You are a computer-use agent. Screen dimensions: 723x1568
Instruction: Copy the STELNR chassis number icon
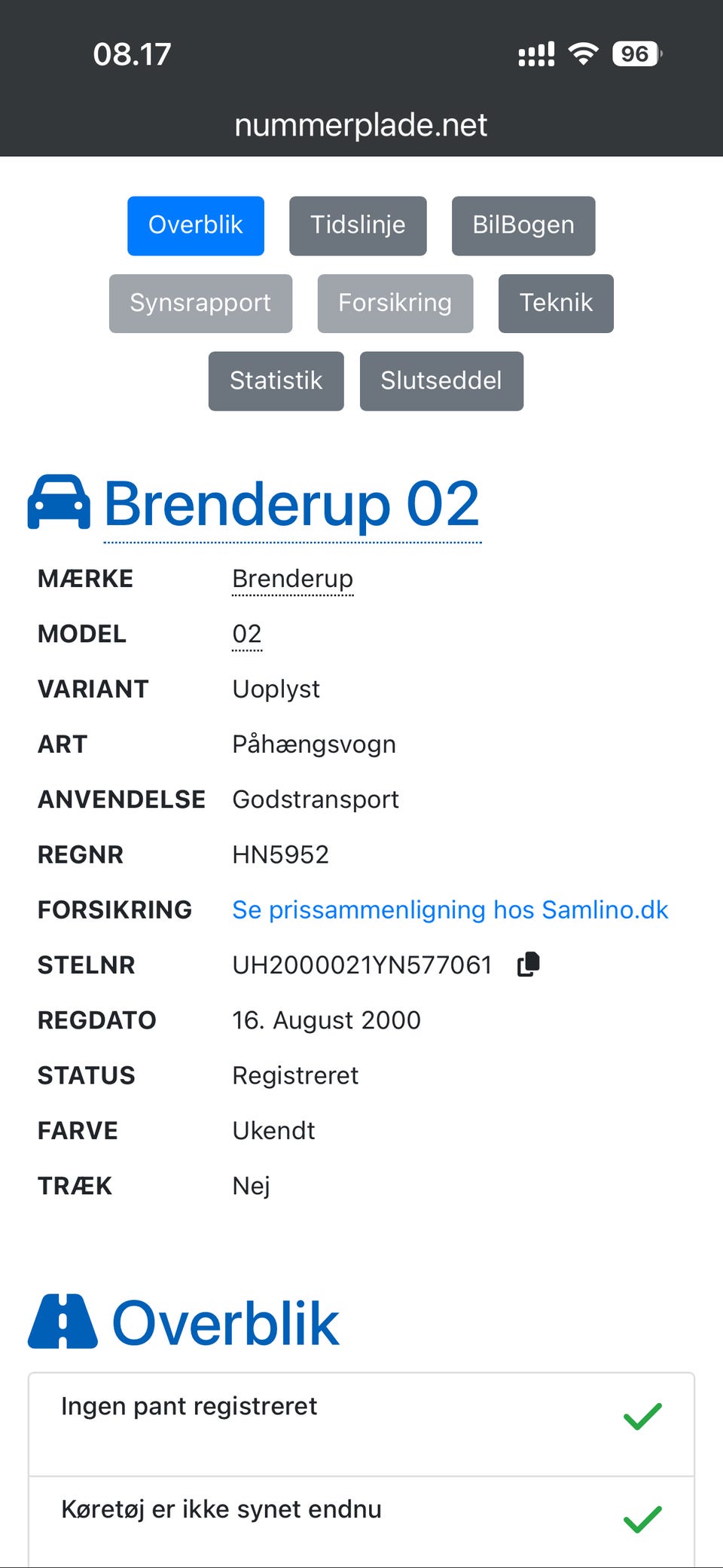click(x=529, y=964)
